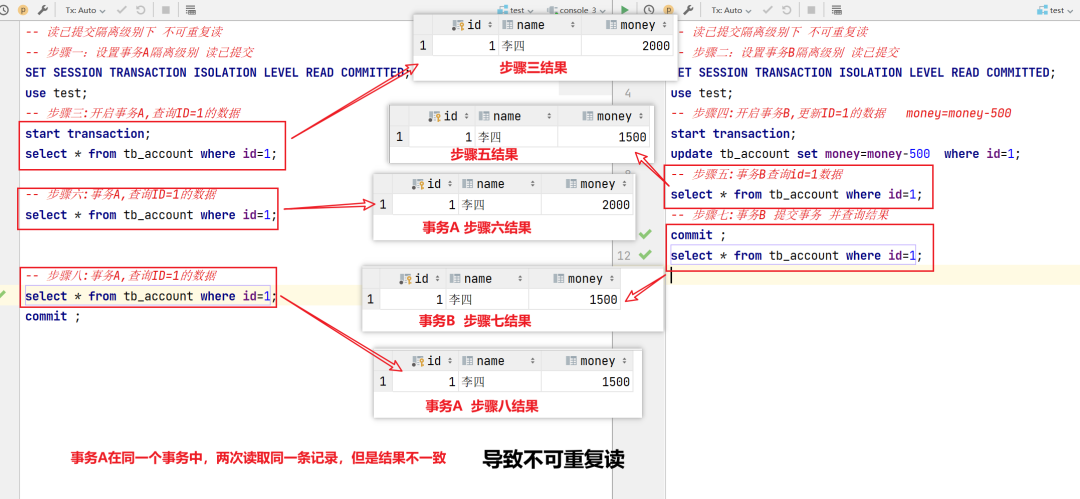Sort by name column in 步骤五结果 table
1080x499 pixels.
pos(505,117)
